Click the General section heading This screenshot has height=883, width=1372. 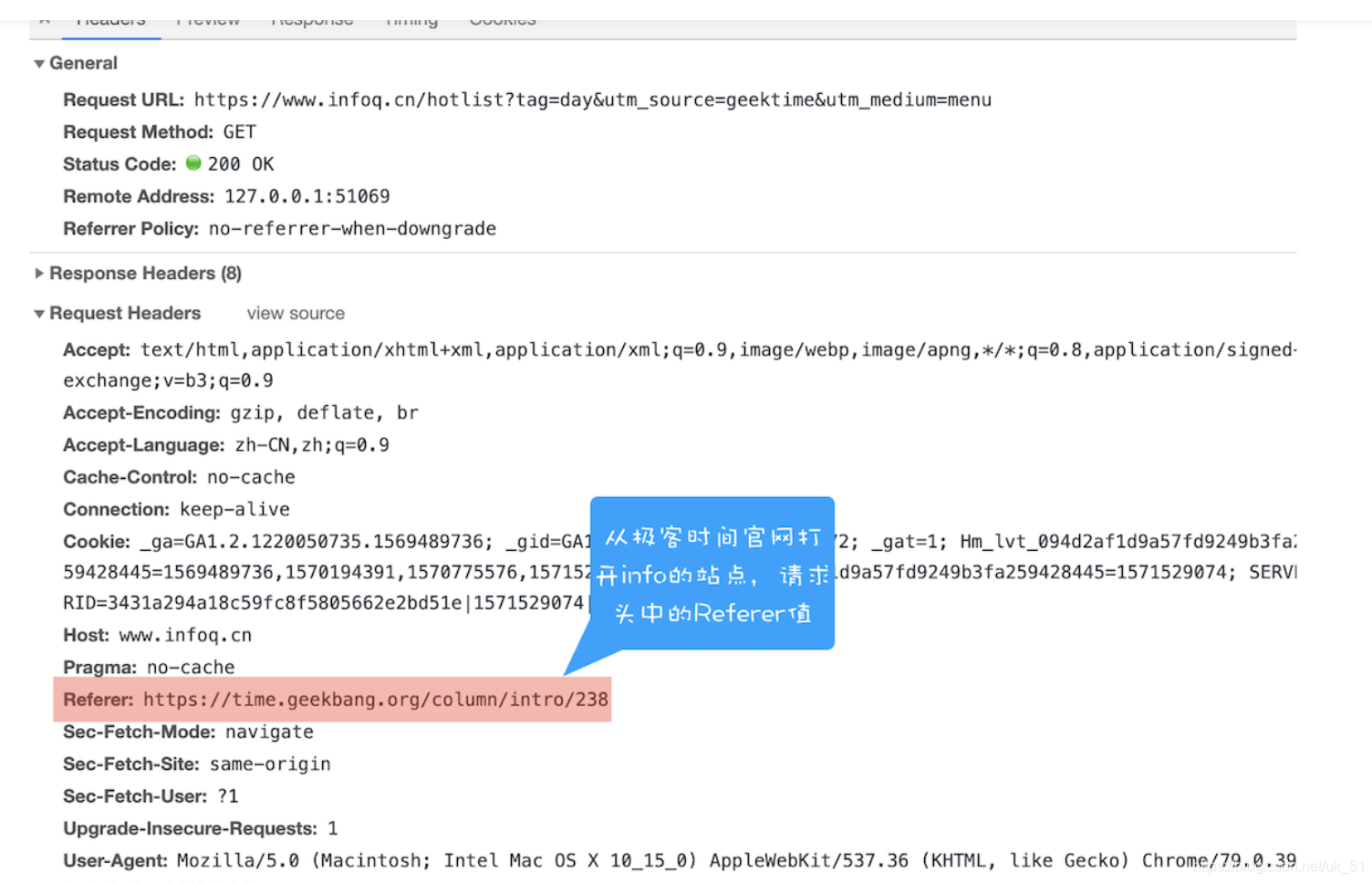[x=83, y=64]
